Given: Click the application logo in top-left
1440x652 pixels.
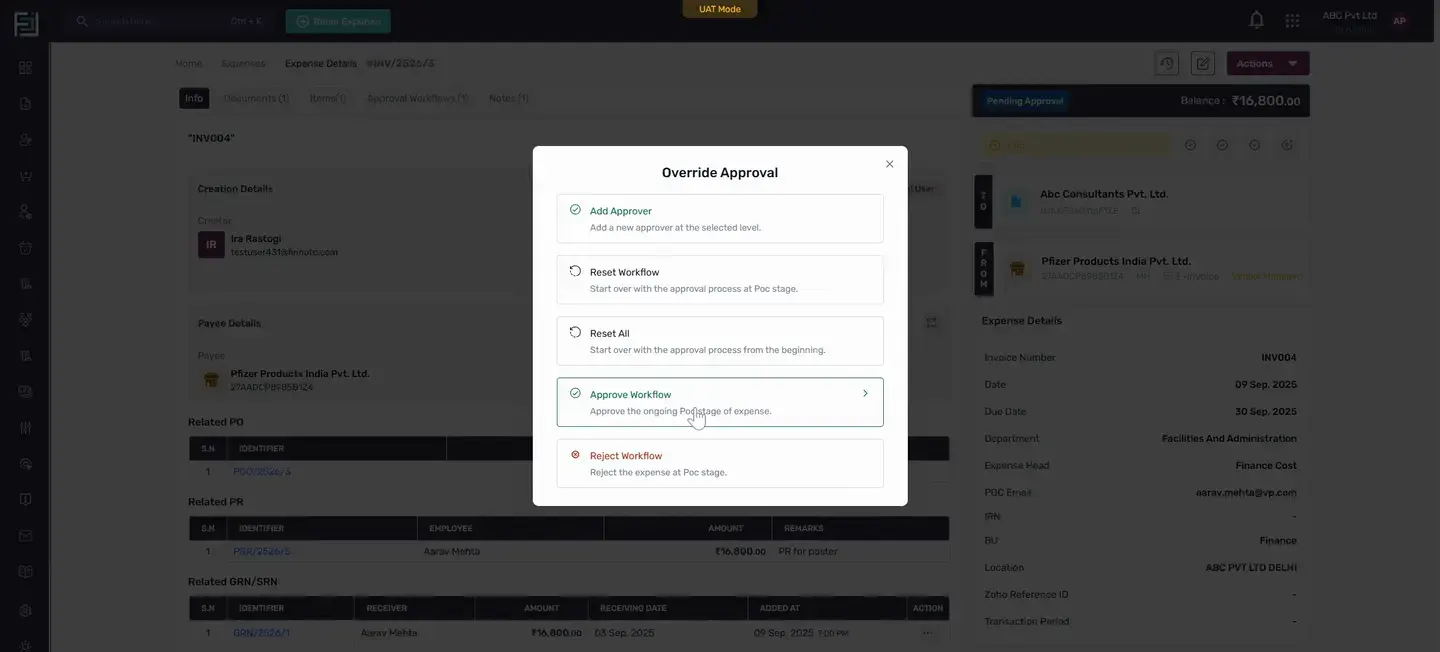Looking at the screenshot, I should coord(26,23).
